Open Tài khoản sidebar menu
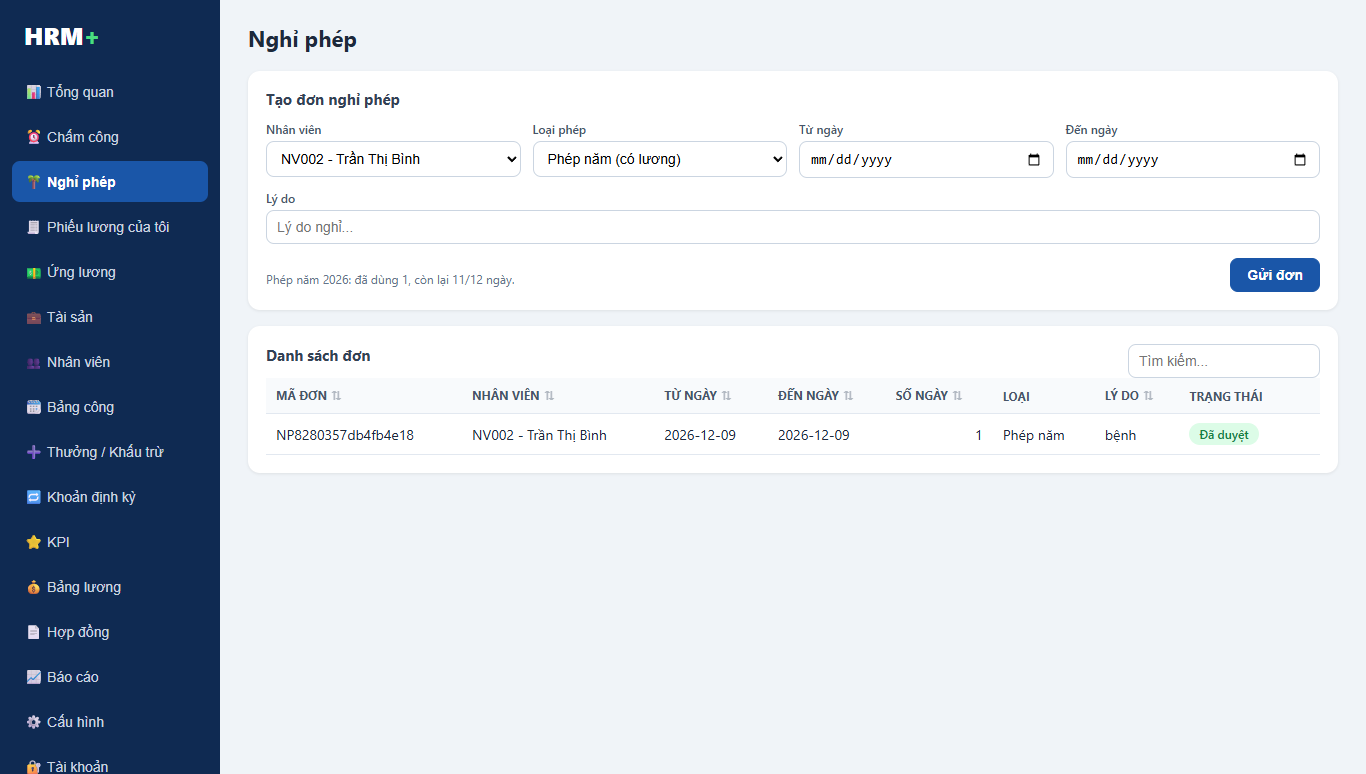 pos(110,764)
